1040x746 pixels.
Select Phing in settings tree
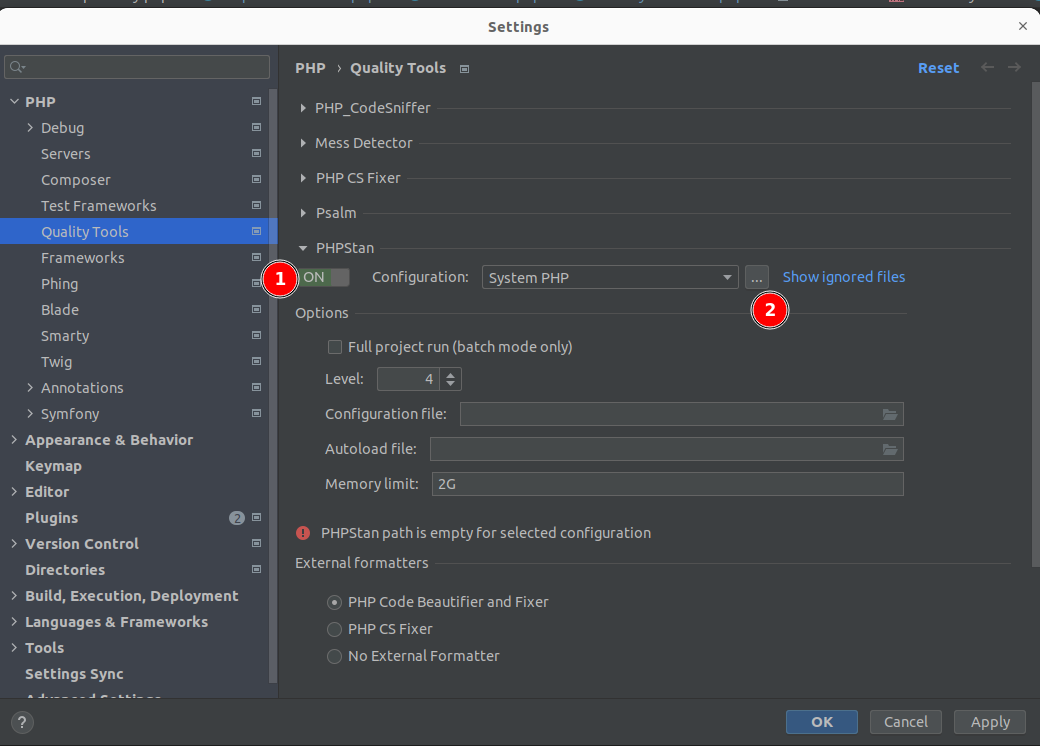60,284
